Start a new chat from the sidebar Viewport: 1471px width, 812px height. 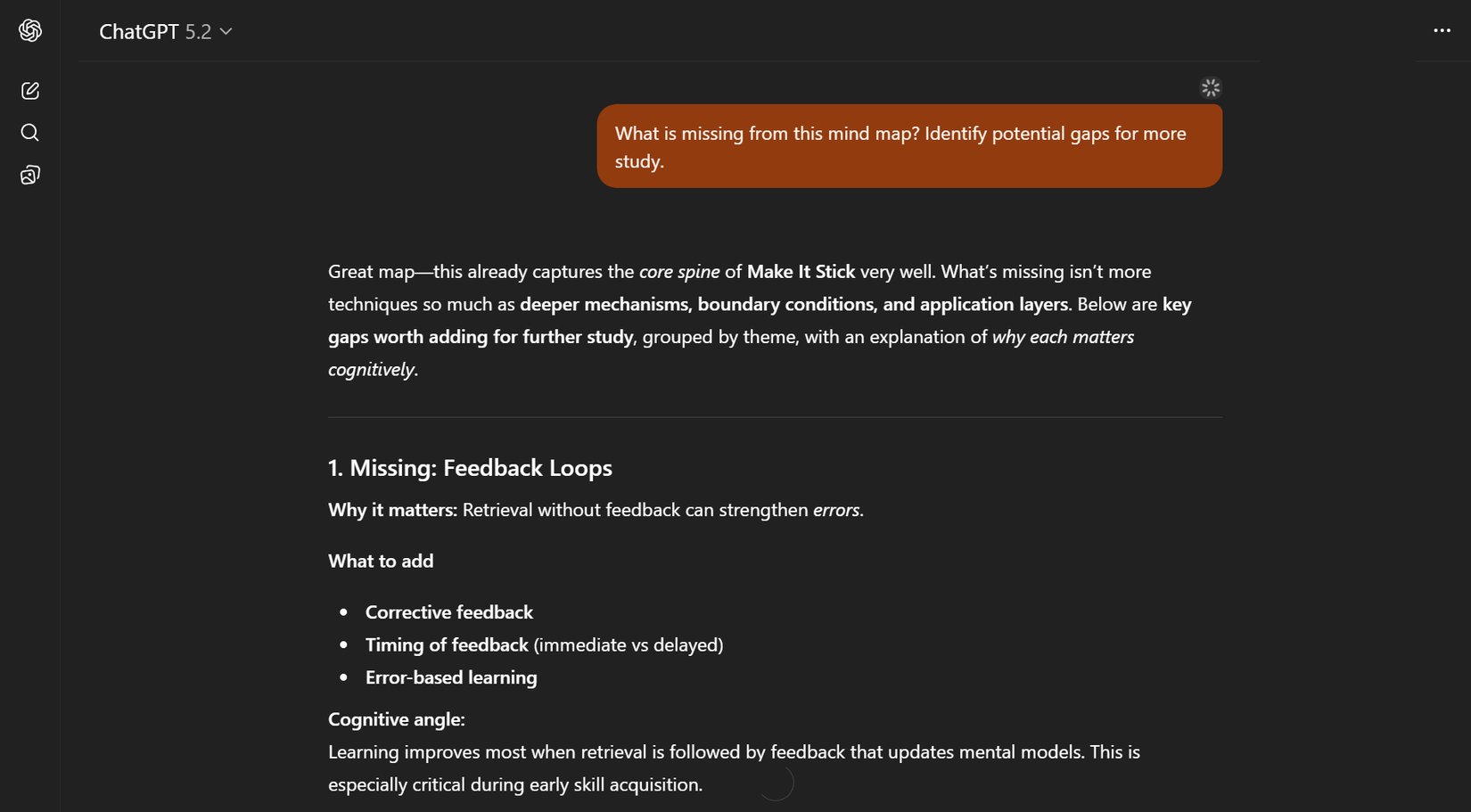click(x=30, y=90)
